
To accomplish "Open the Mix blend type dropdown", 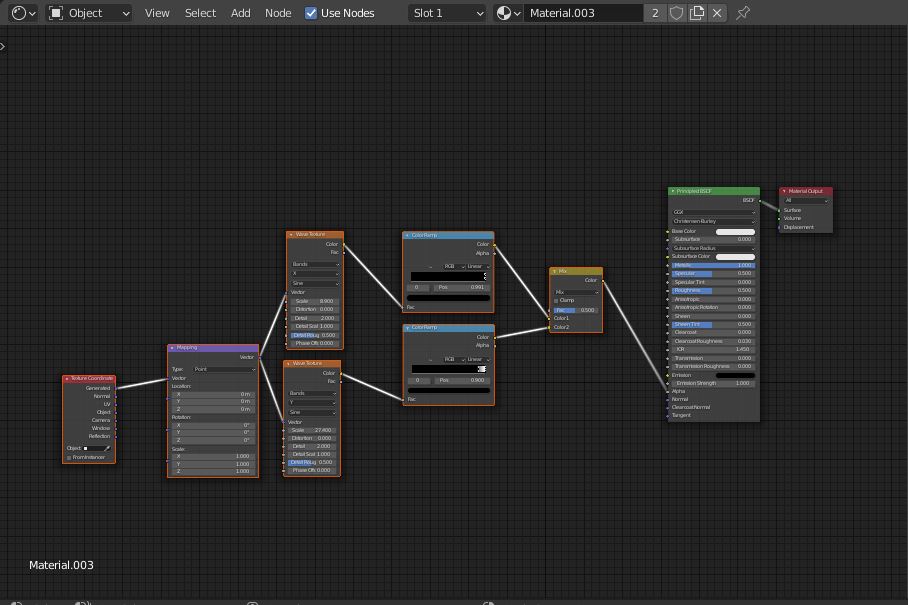I will (576, 292).
